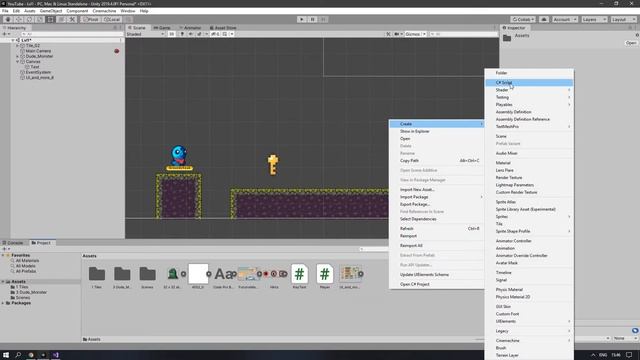
Task: Select the Hand tool in toolbar
Action: tap(8, 19)
